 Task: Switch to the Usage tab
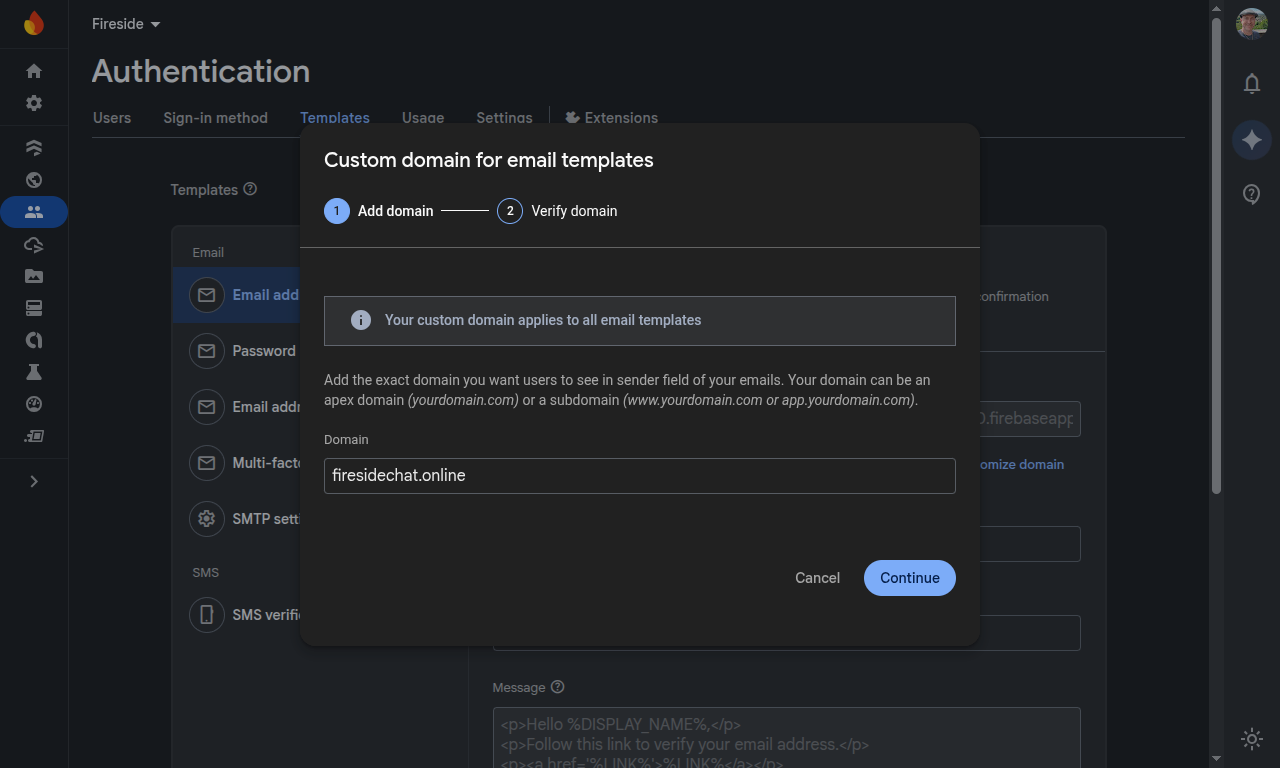(x=422, y=118)
